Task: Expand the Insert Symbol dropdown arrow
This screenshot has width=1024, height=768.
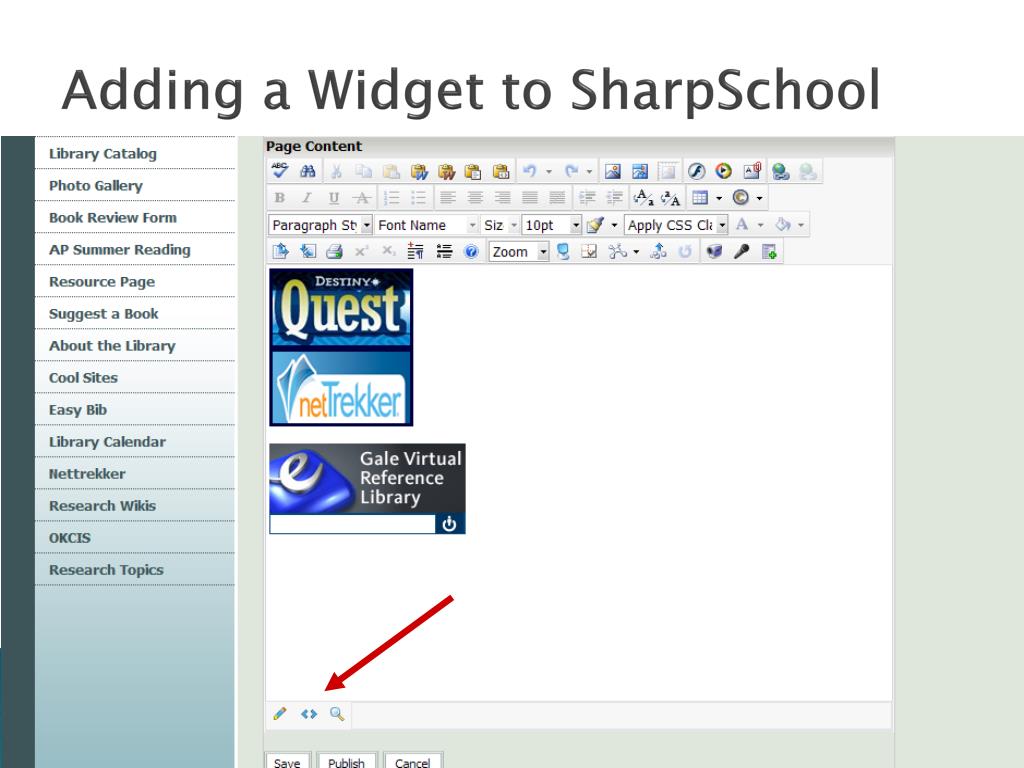Action: coord(760,198)
